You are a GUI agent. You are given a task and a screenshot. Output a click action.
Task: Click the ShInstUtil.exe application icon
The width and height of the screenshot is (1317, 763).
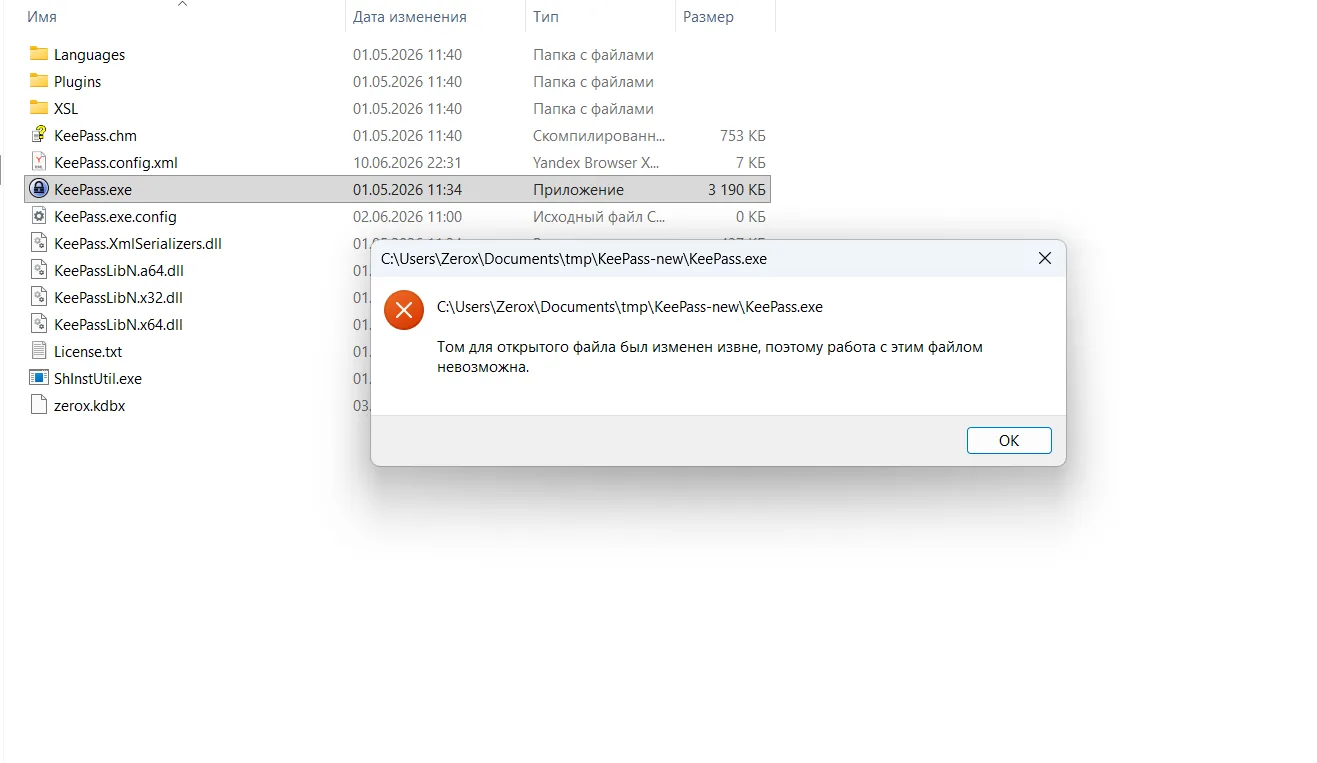[x=39, y=378]
